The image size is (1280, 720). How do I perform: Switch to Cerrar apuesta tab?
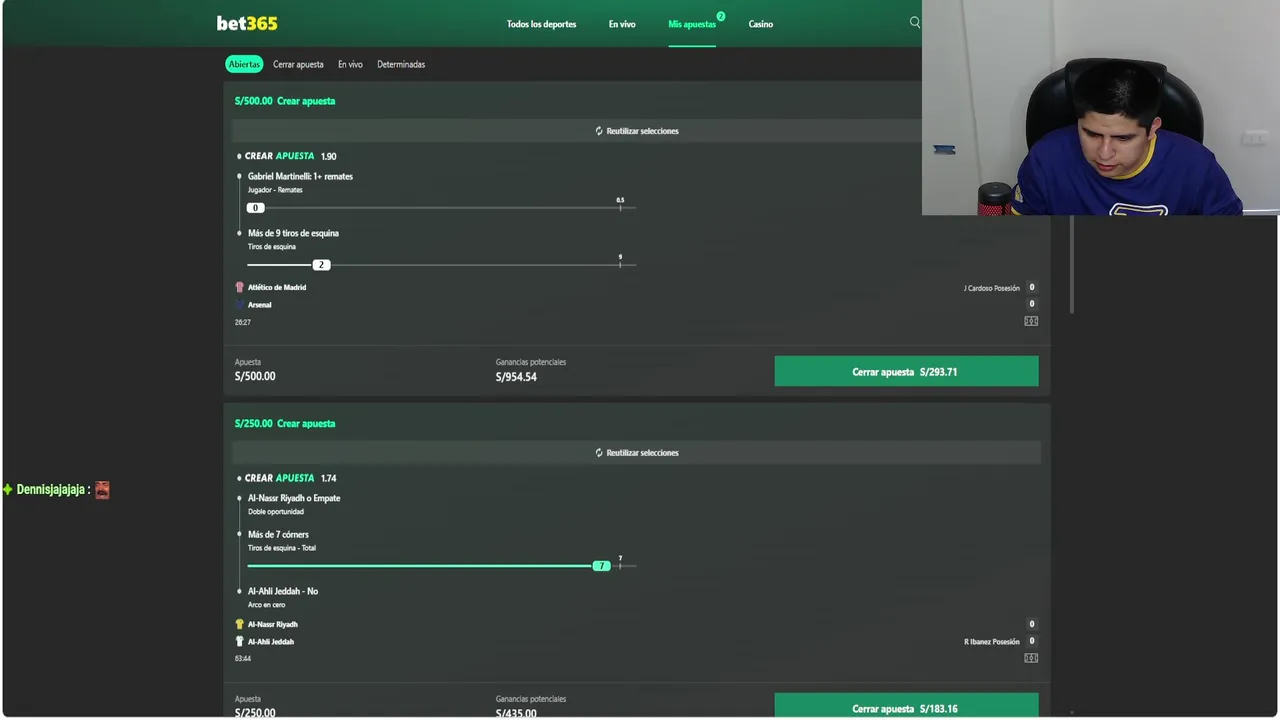298,64
